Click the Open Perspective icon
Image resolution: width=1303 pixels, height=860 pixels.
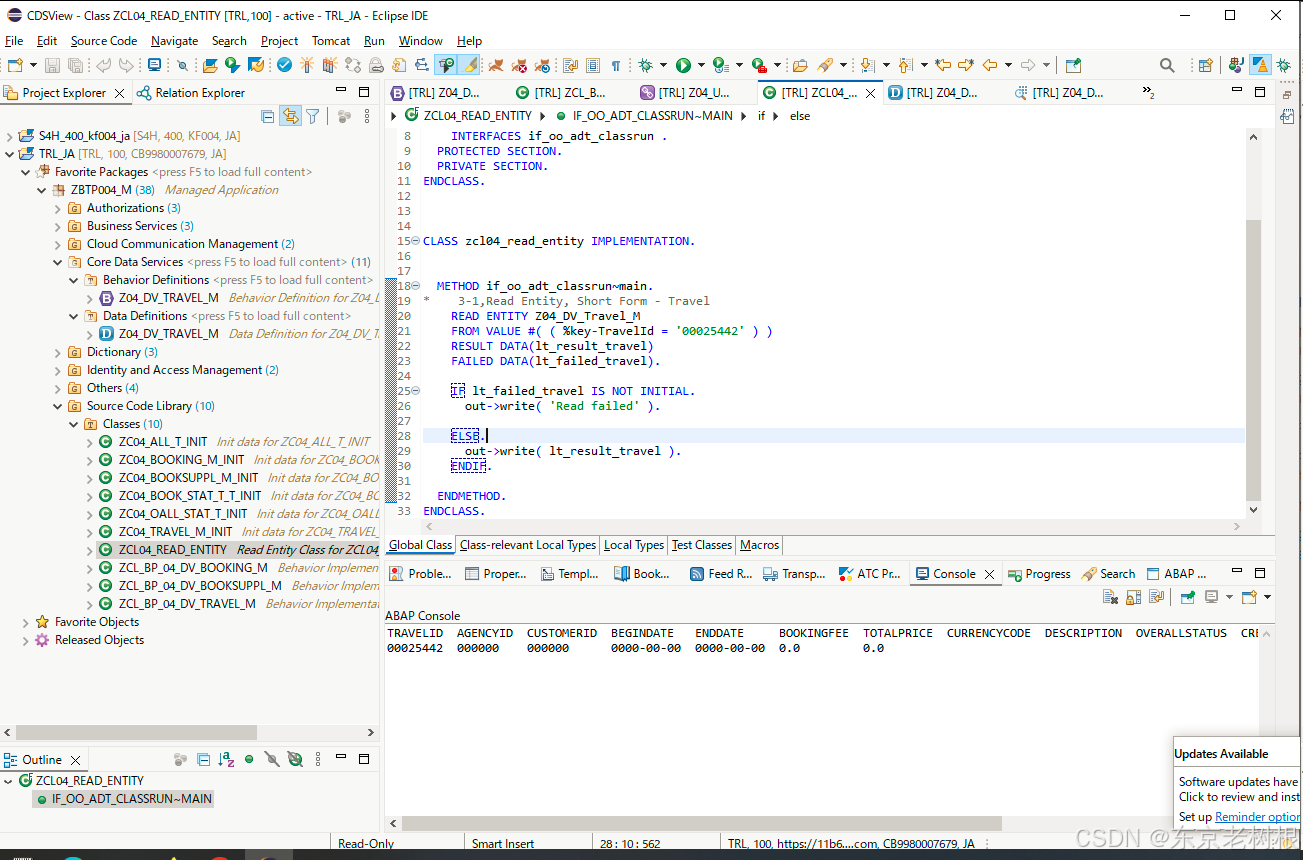click(1206, 65)
